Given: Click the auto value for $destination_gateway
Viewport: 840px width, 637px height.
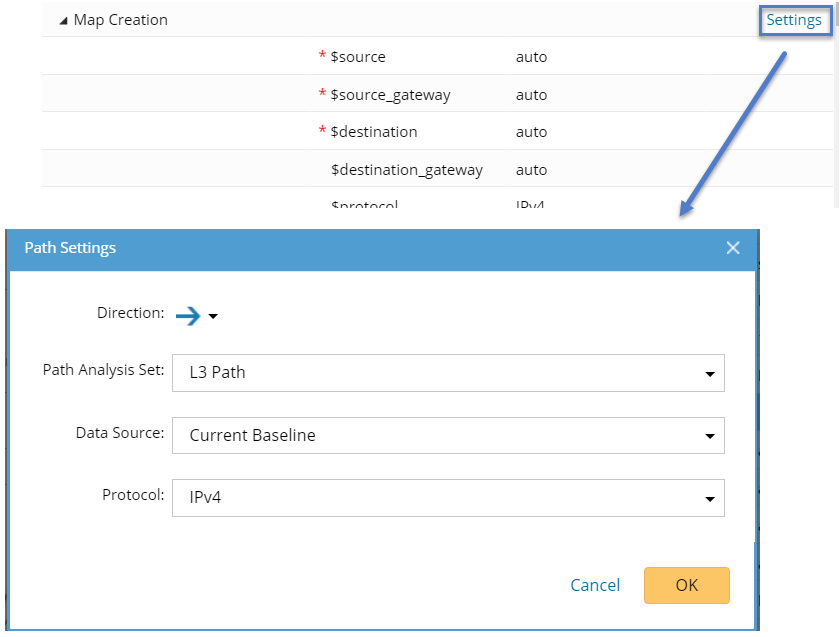Looking at the screenshot, I should [x=531, y=170].
